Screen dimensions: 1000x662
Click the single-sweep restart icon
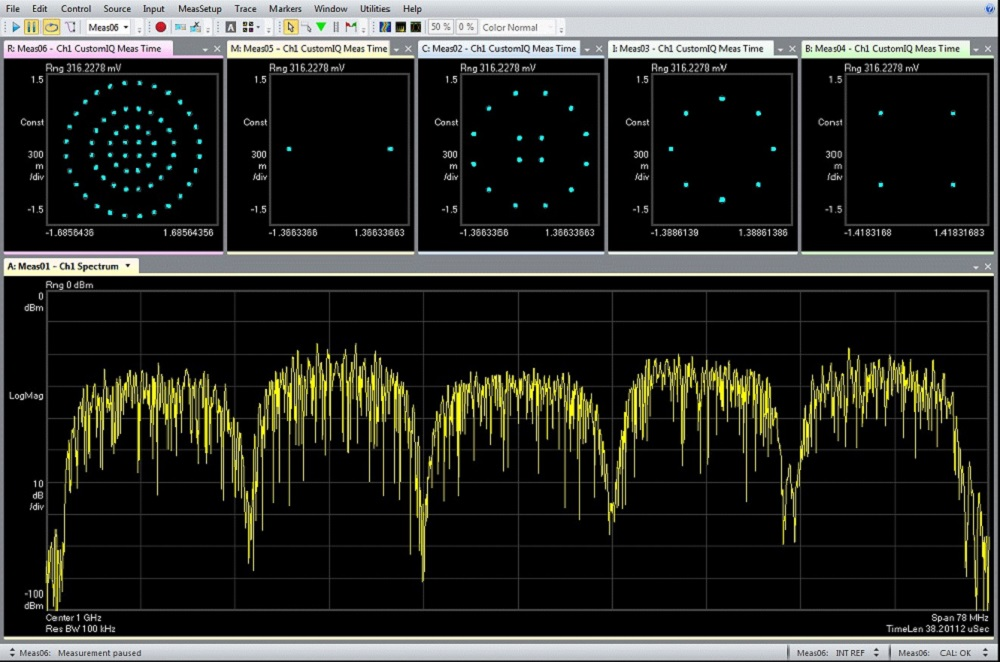[71, 27]
